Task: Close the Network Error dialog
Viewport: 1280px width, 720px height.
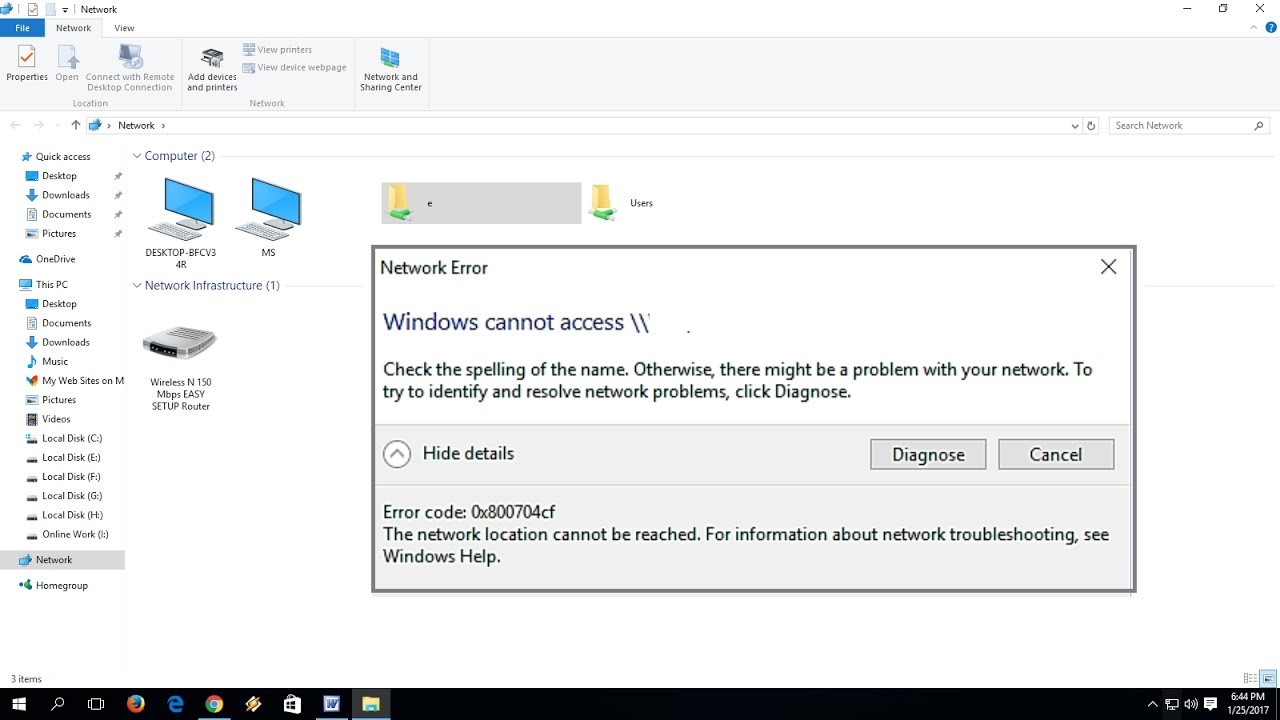Action: tap(1108, 267)
